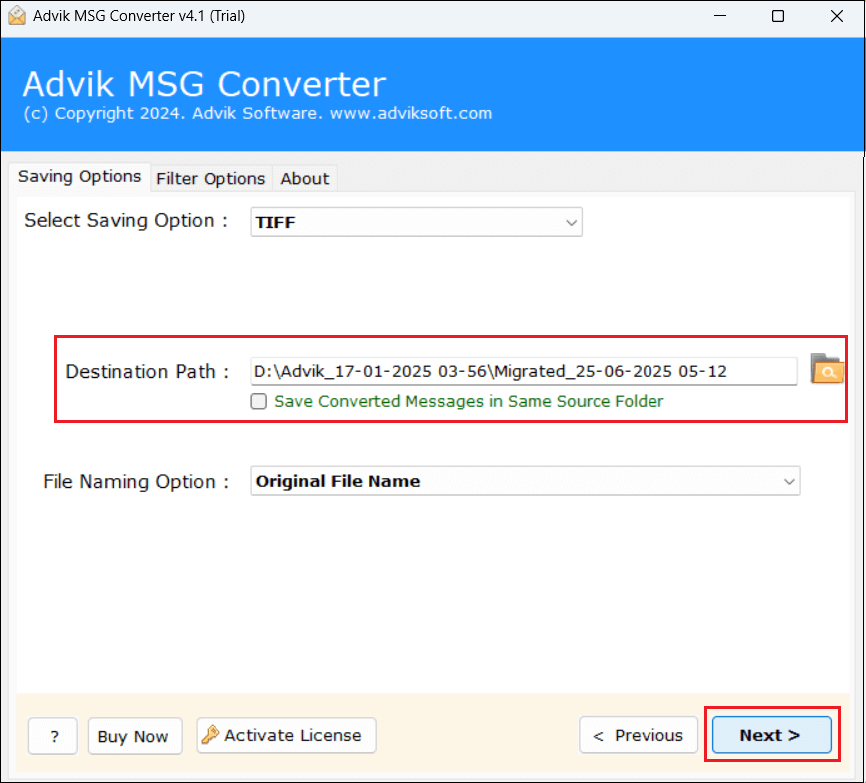This screenshot has width=866, height=783.
Task: Click the Buy Now button
Action: (x=134, y=736)
